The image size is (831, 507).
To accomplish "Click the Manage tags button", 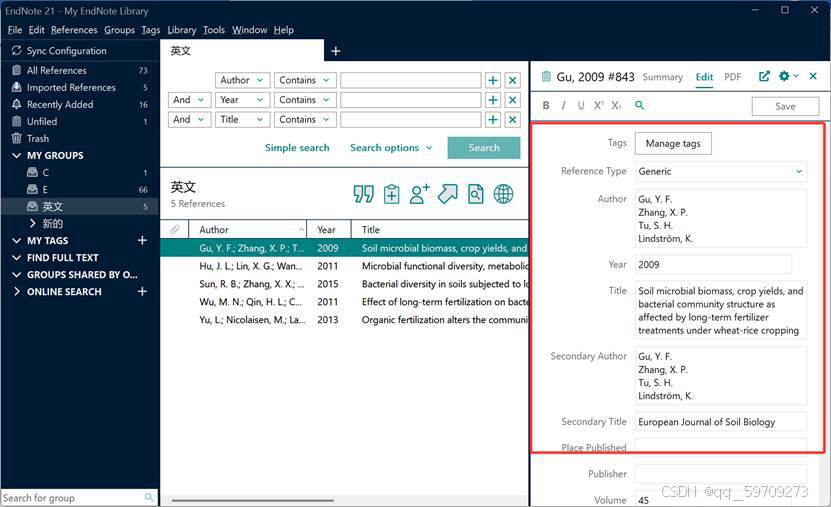I will click(673, 144).
